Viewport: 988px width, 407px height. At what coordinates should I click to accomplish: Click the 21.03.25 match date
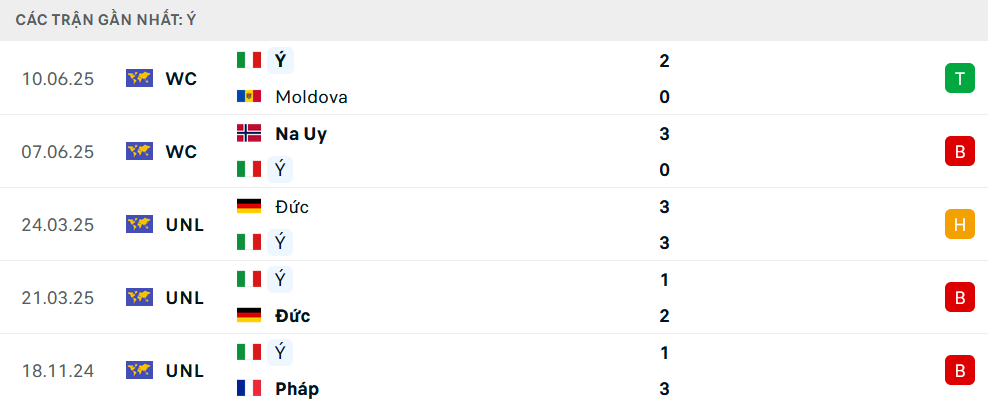pos(58,297)
